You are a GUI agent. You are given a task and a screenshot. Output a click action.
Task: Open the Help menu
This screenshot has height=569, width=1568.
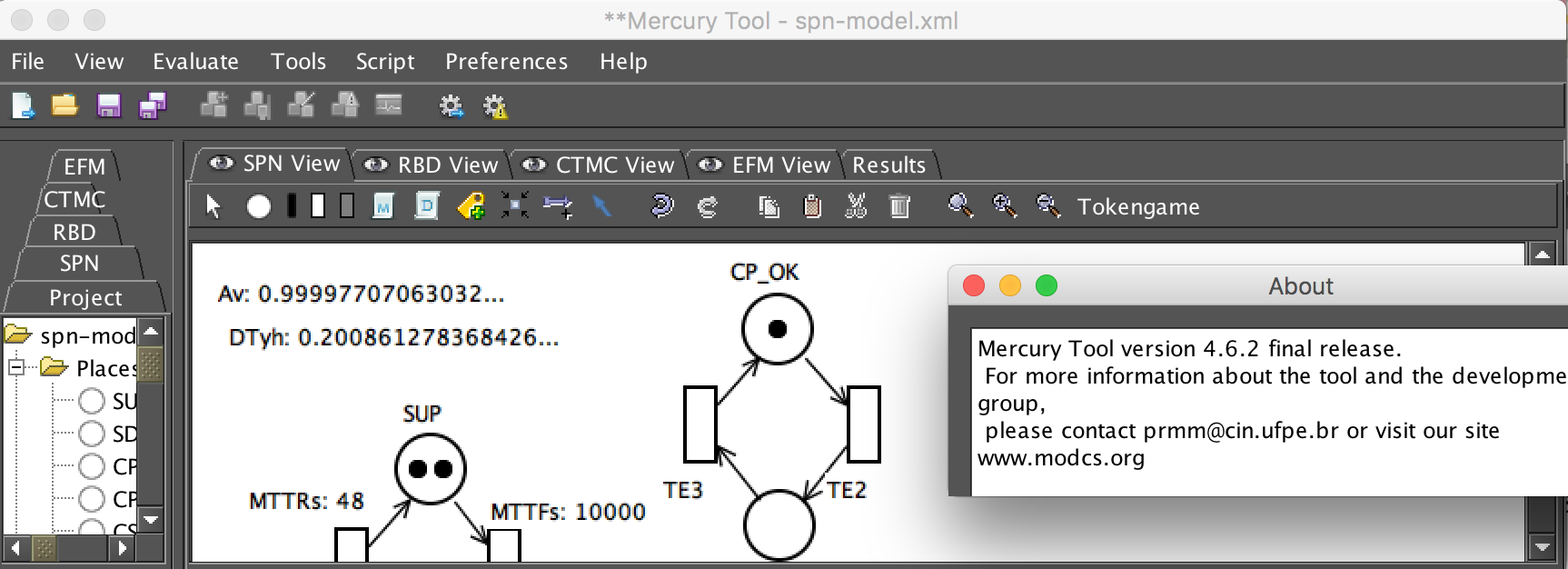coord(623,61)
